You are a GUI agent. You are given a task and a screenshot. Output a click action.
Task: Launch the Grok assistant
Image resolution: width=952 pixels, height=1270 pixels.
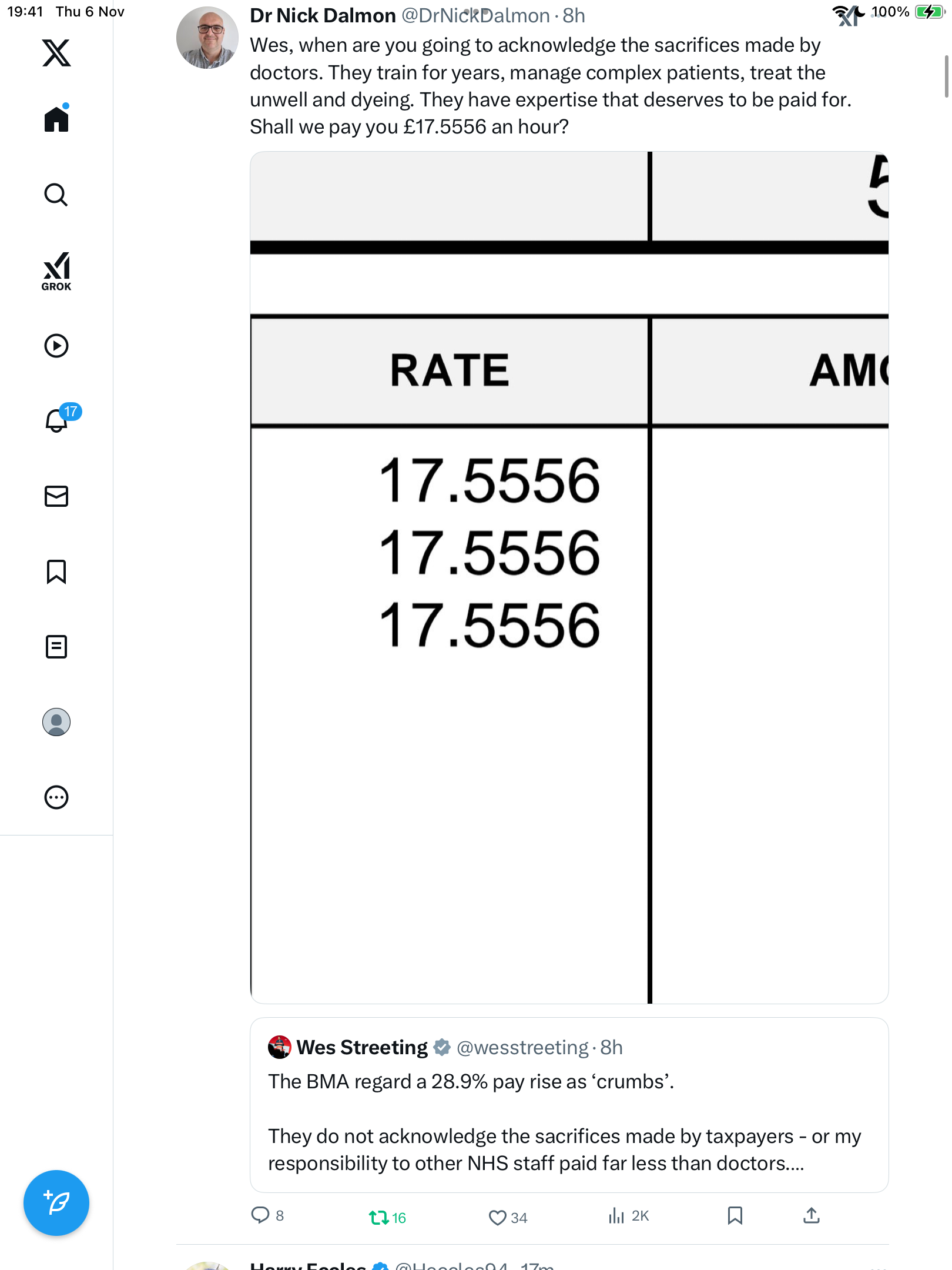[56, 271]
